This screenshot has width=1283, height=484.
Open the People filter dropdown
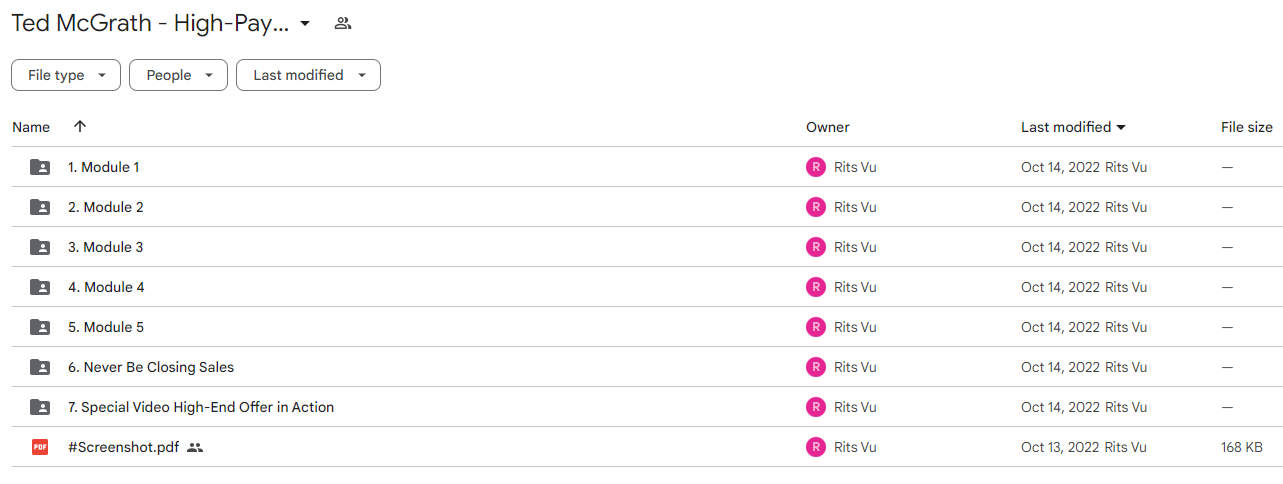click(178, 75)
